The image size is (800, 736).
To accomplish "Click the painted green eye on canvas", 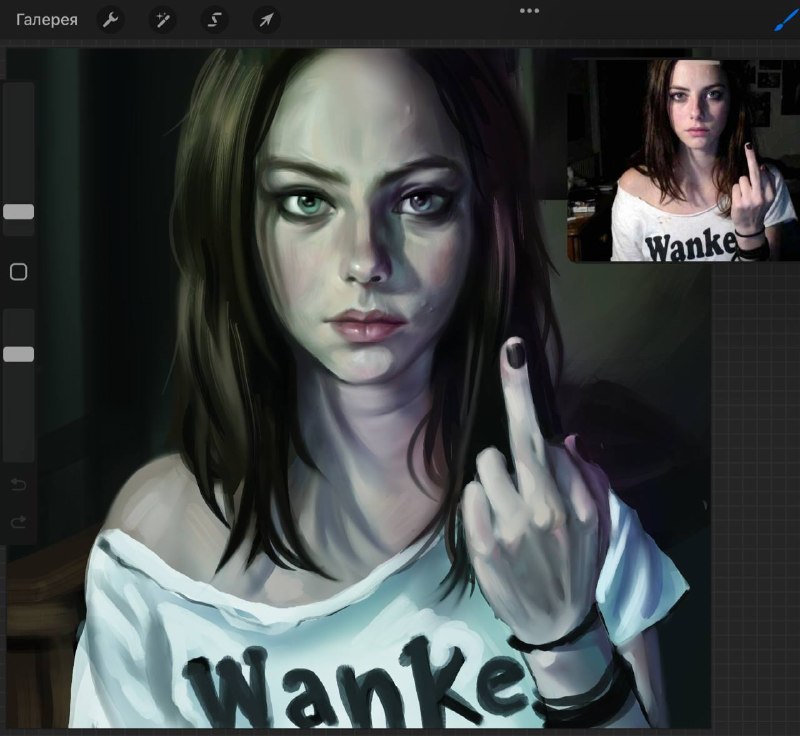I will [306, 204].
